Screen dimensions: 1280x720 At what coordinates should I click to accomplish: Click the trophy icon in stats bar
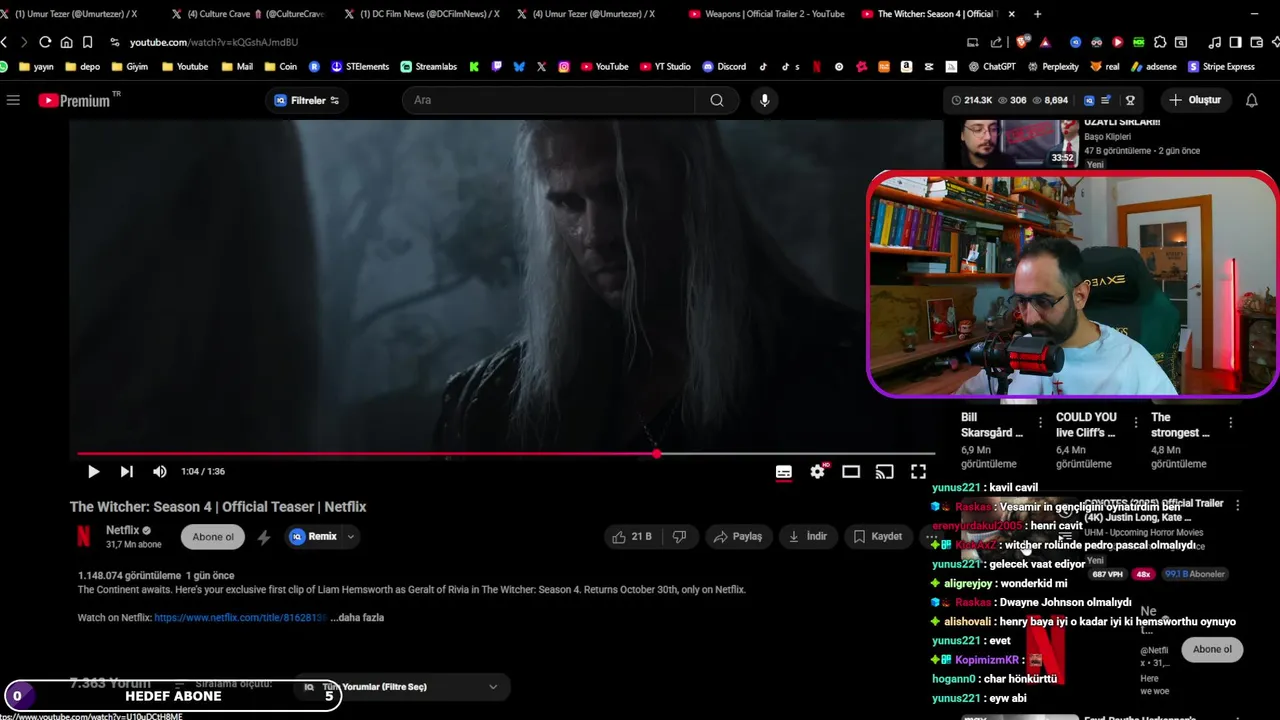pos(1130,100)
